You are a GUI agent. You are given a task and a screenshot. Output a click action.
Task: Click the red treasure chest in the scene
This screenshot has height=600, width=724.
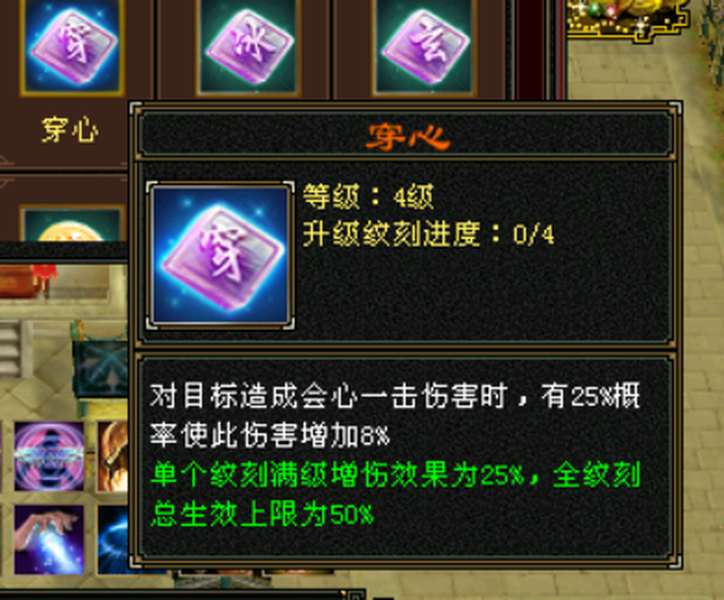click(28, 280)
